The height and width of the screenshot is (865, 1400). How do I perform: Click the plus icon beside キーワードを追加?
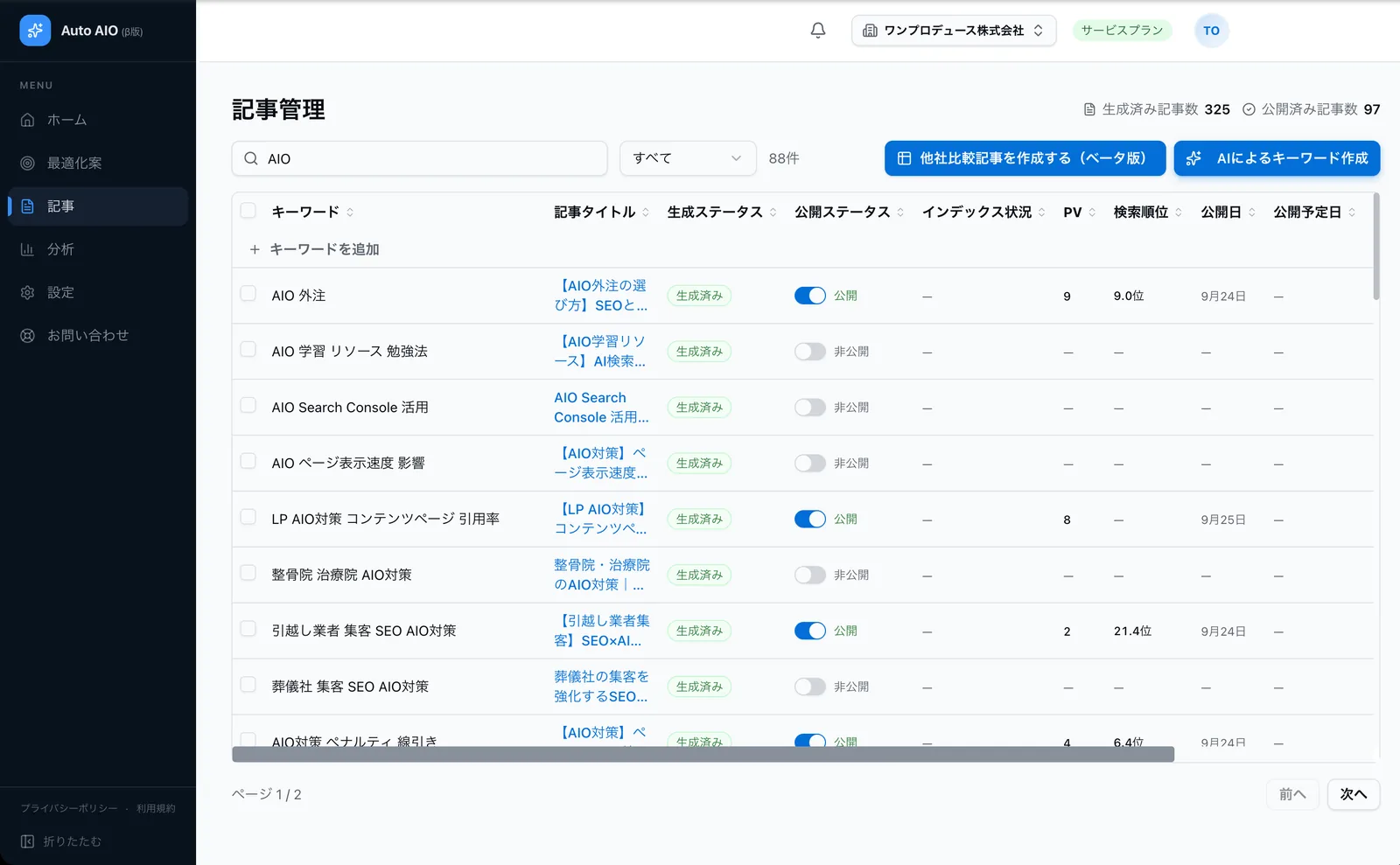coord(255,249)
